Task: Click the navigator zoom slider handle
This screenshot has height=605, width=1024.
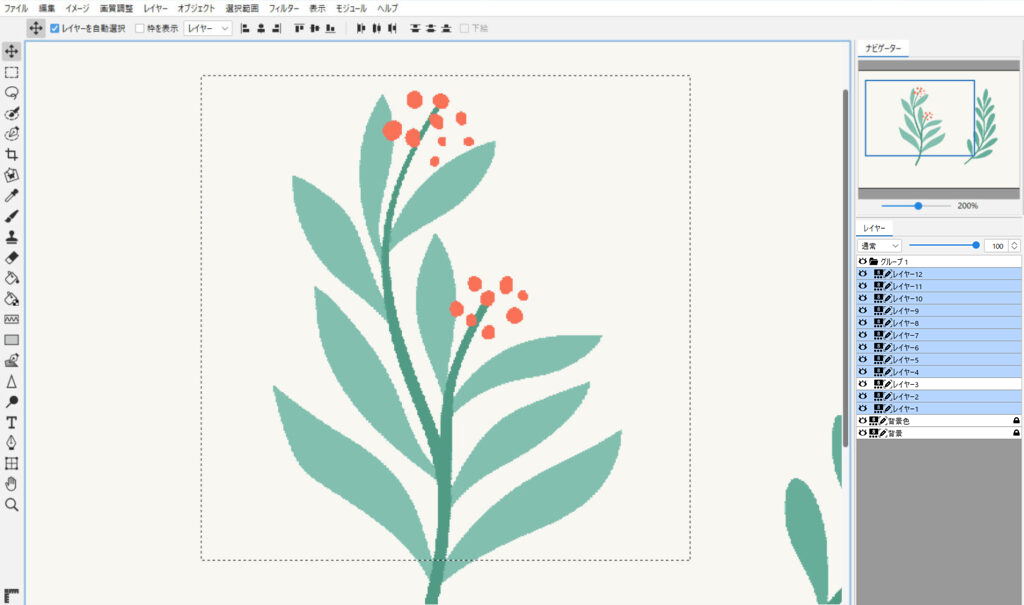Action: 918,205
